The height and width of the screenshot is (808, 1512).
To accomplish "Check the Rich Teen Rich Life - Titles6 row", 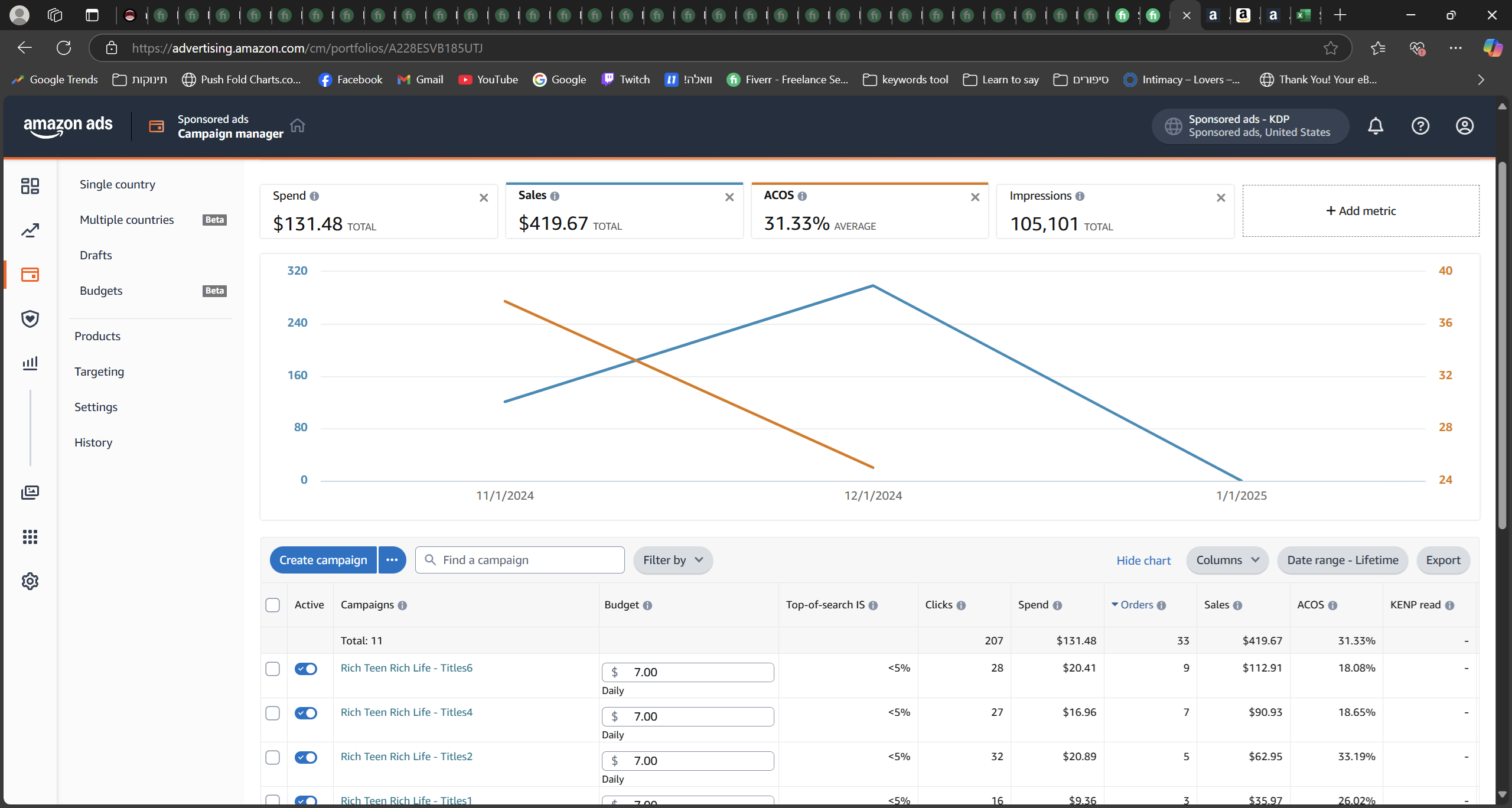I will point(272,669).
